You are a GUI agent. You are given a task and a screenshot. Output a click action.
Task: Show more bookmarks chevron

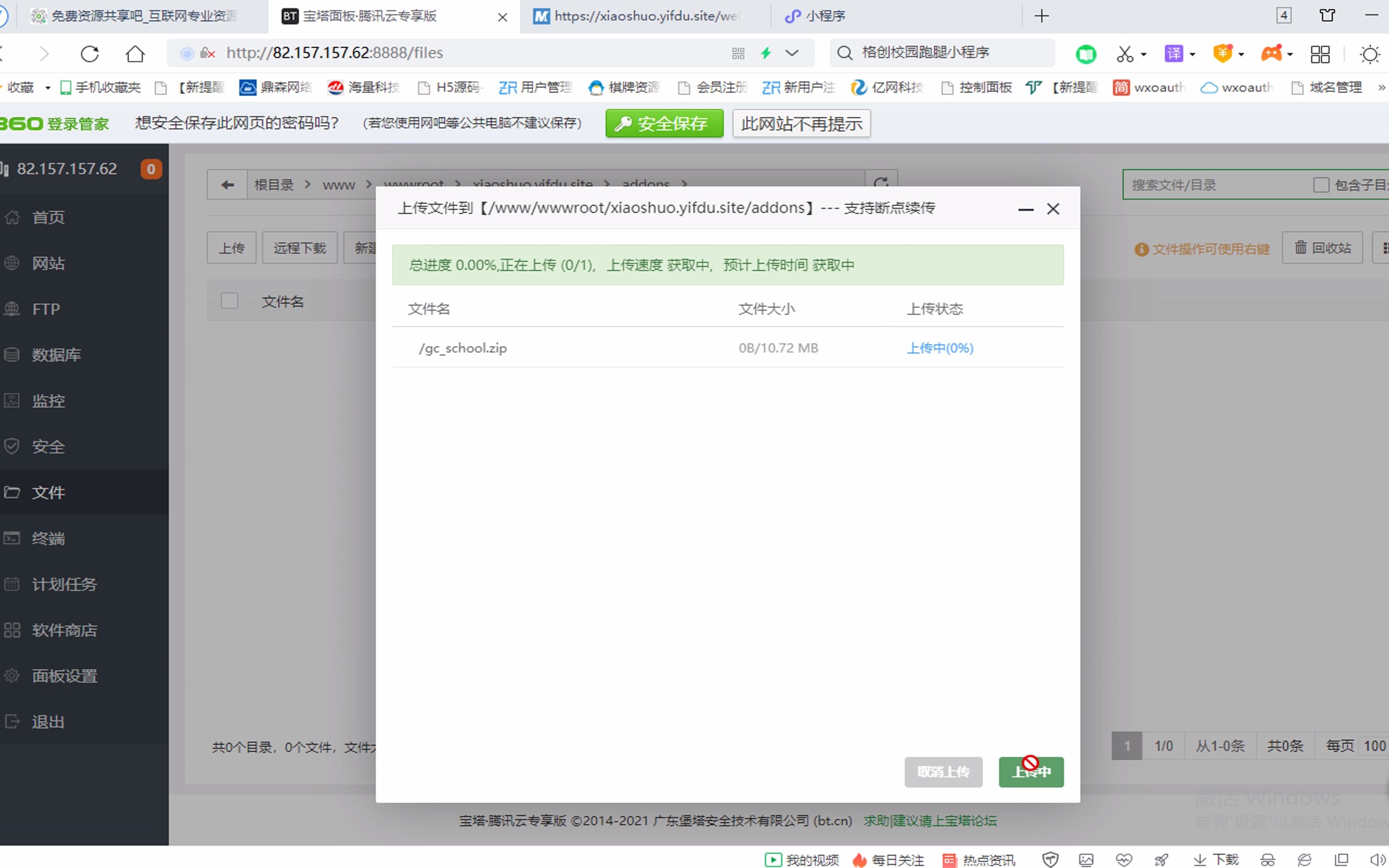point(1381,87)
